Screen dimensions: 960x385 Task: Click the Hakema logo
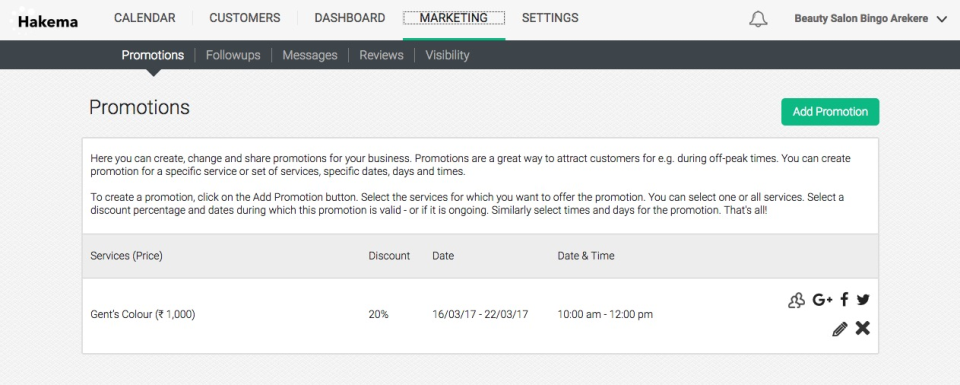point(45,21)
